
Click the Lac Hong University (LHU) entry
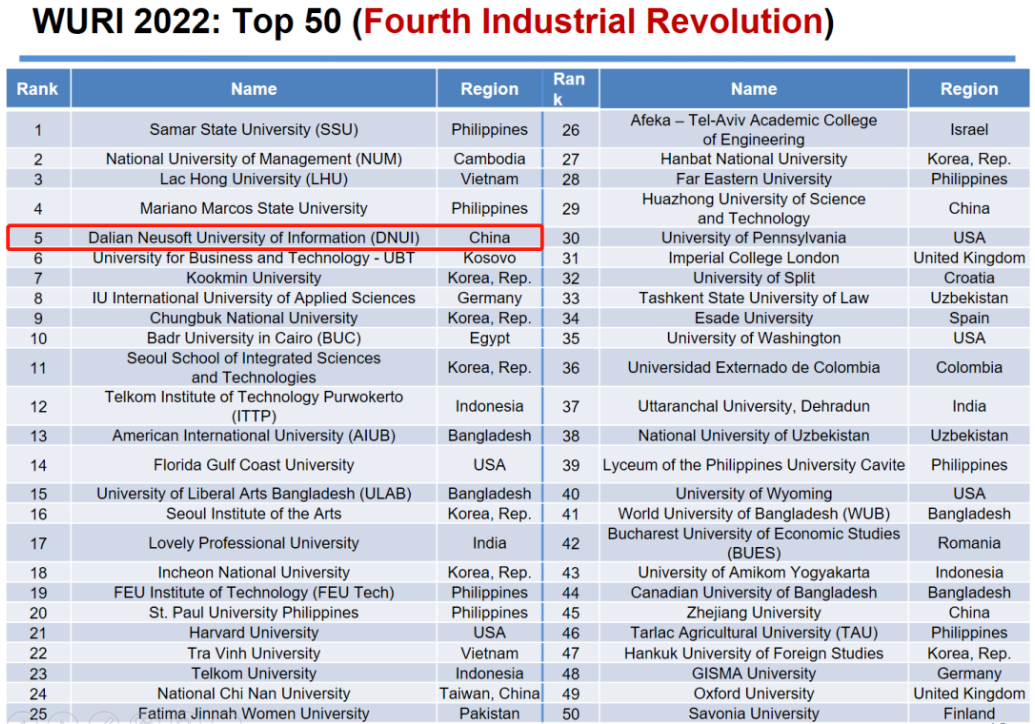coord(253,179)
